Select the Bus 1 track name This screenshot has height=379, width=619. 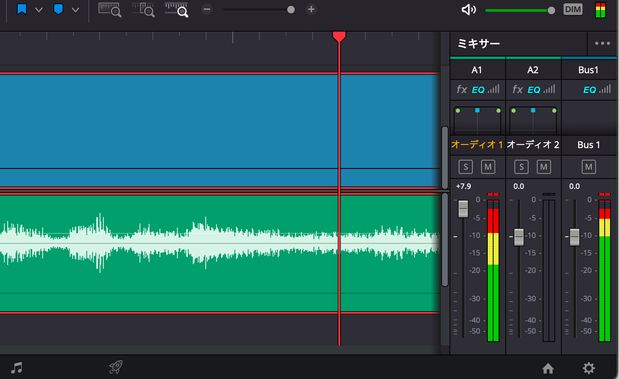pyautogui.click(x=589, y=145)
